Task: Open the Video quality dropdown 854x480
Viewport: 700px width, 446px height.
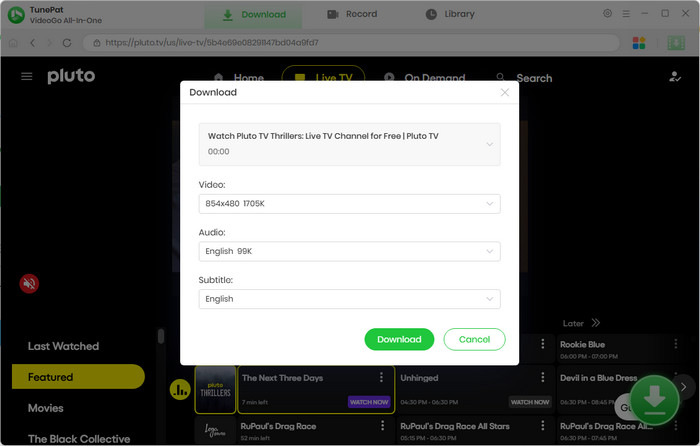Action: point(350,204)
